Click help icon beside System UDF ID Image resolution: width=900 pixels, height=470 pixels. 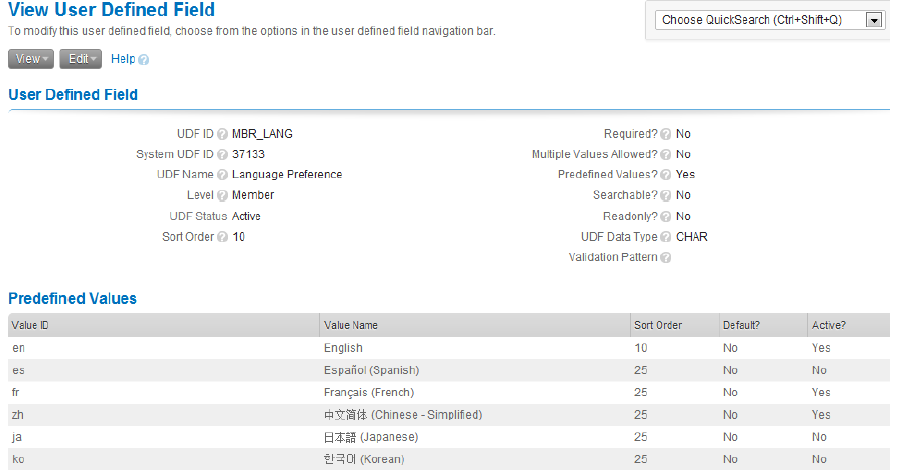tap(223, 155)
